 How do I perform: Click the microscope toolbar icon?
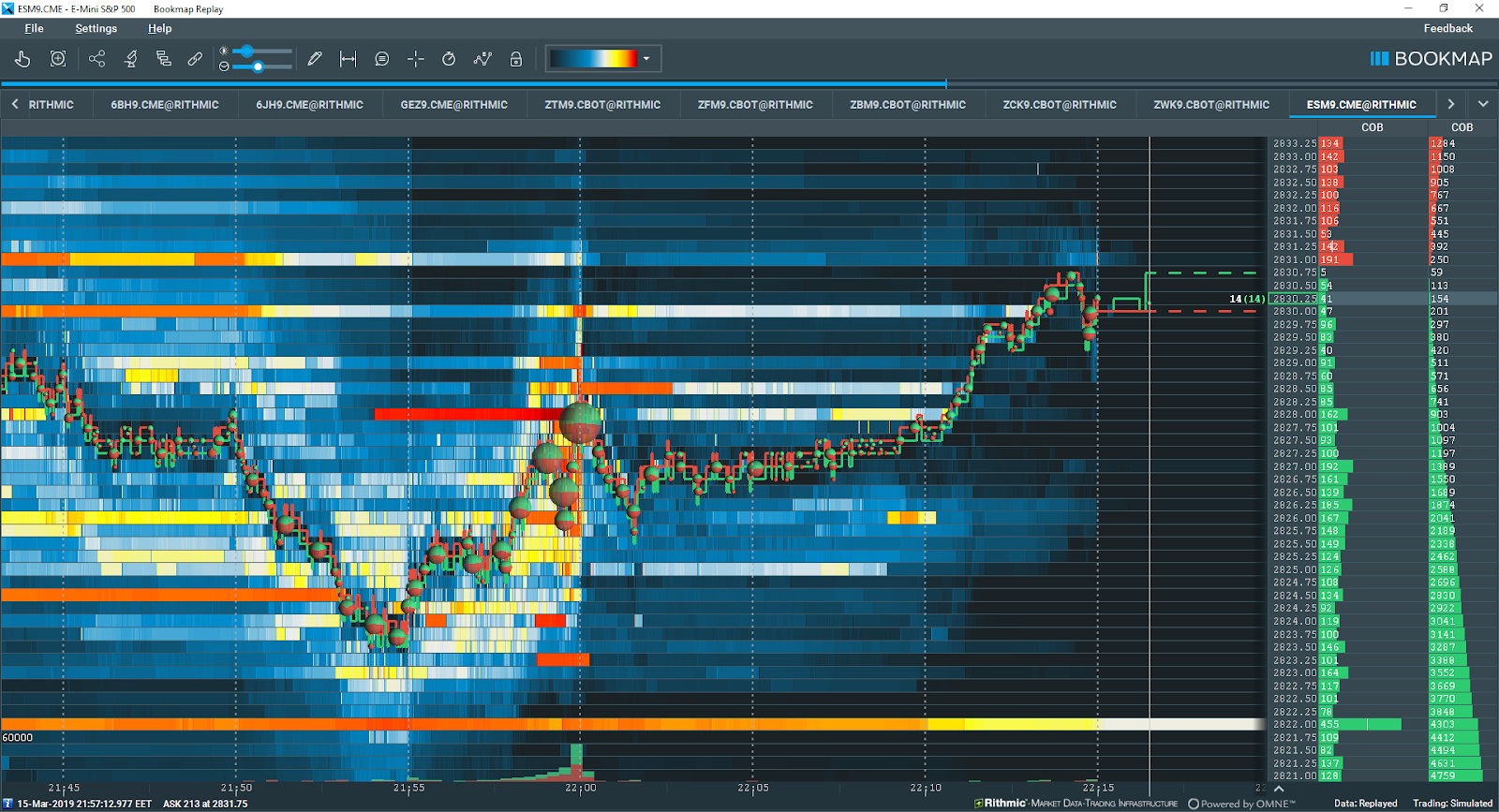[x=131, y=59]
